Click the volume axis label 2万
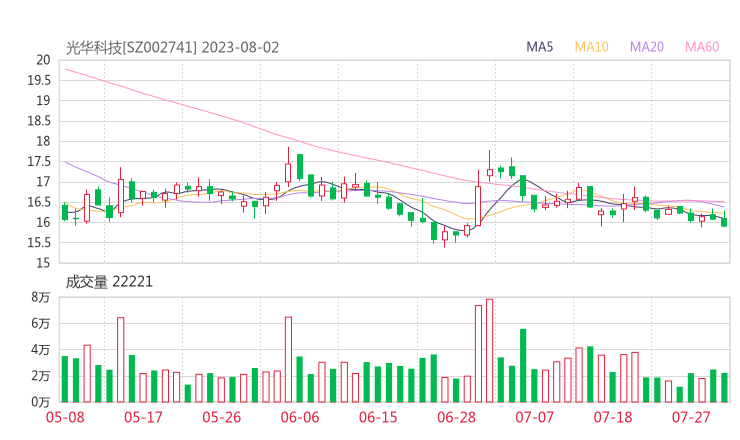740x440 pixels. point(41,376)
